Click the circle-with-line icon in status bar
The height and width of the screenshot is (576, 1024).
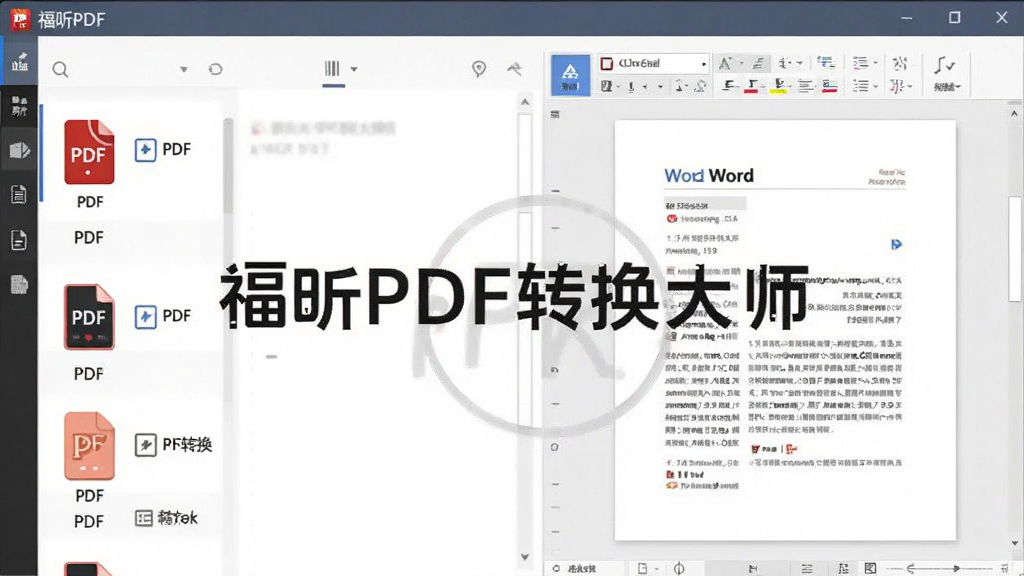(x=679, y=569)
